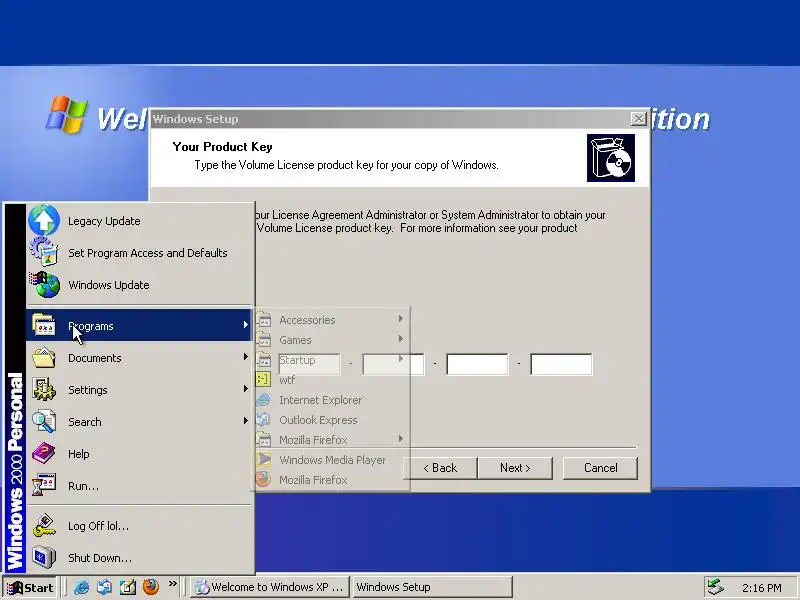
Task: Click the Start button
Action: click(x=30, y=587)
